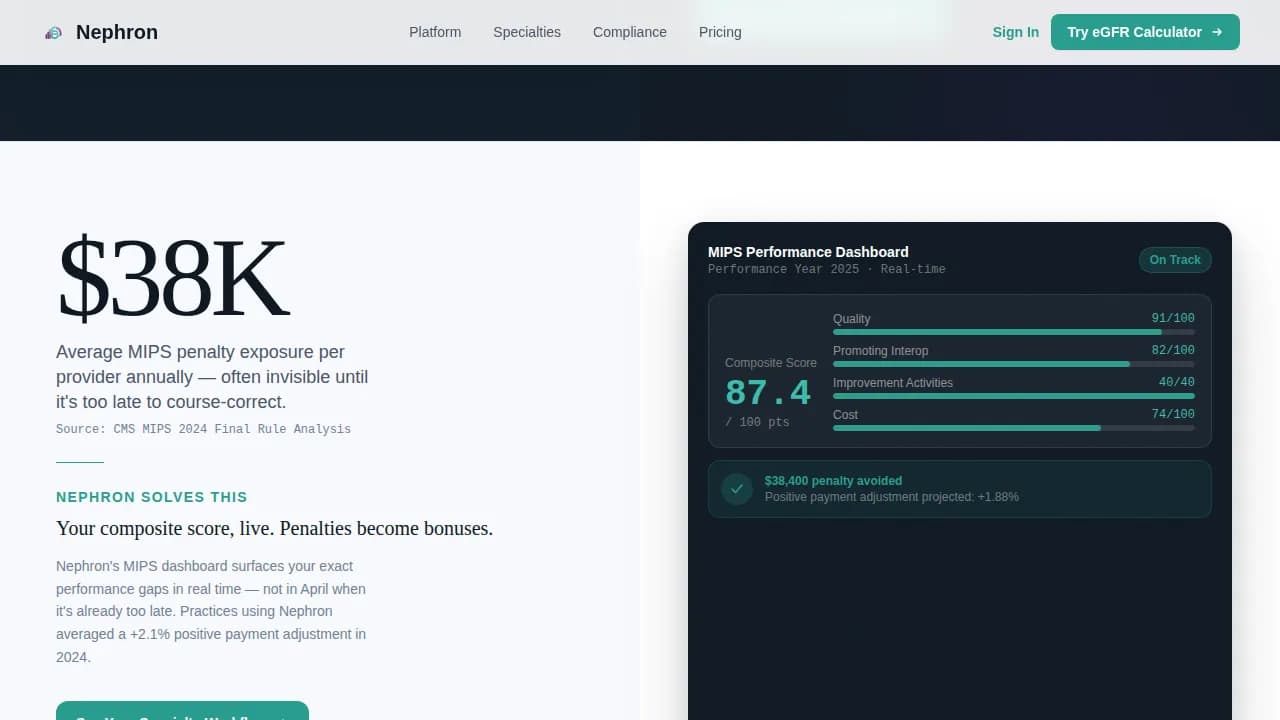Click the On Track status badge

click(1175, 260)
